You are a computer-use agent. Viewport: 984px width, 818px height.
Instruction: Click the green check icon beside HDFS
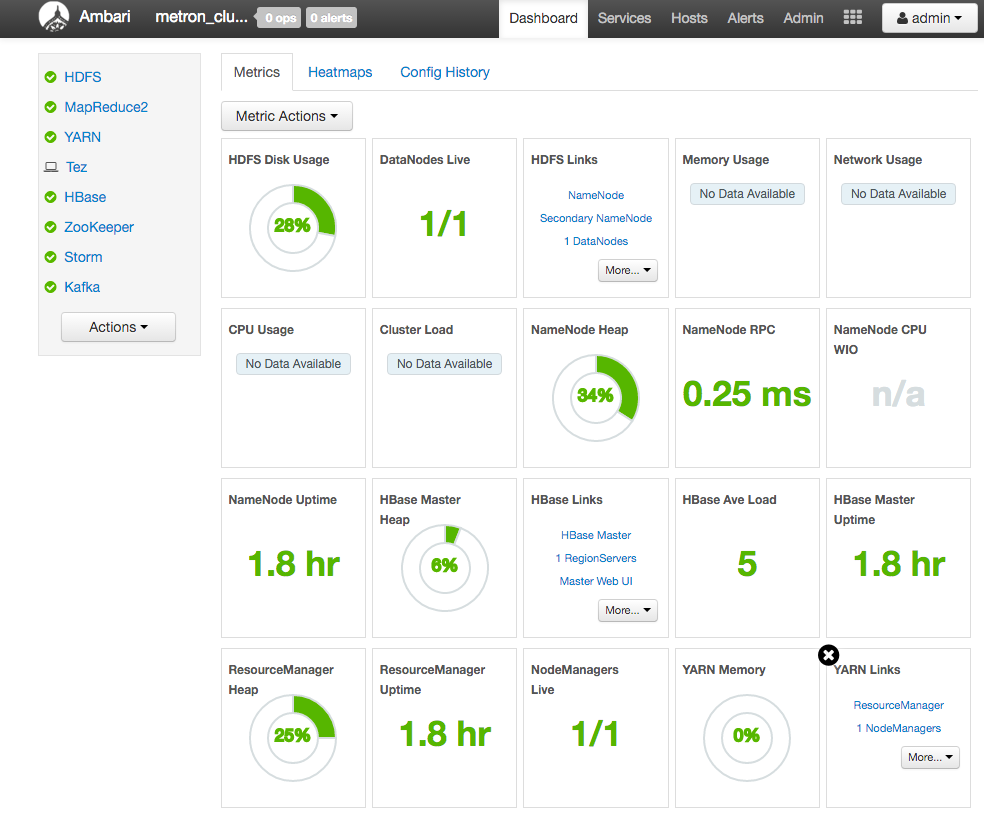[50, 77]
